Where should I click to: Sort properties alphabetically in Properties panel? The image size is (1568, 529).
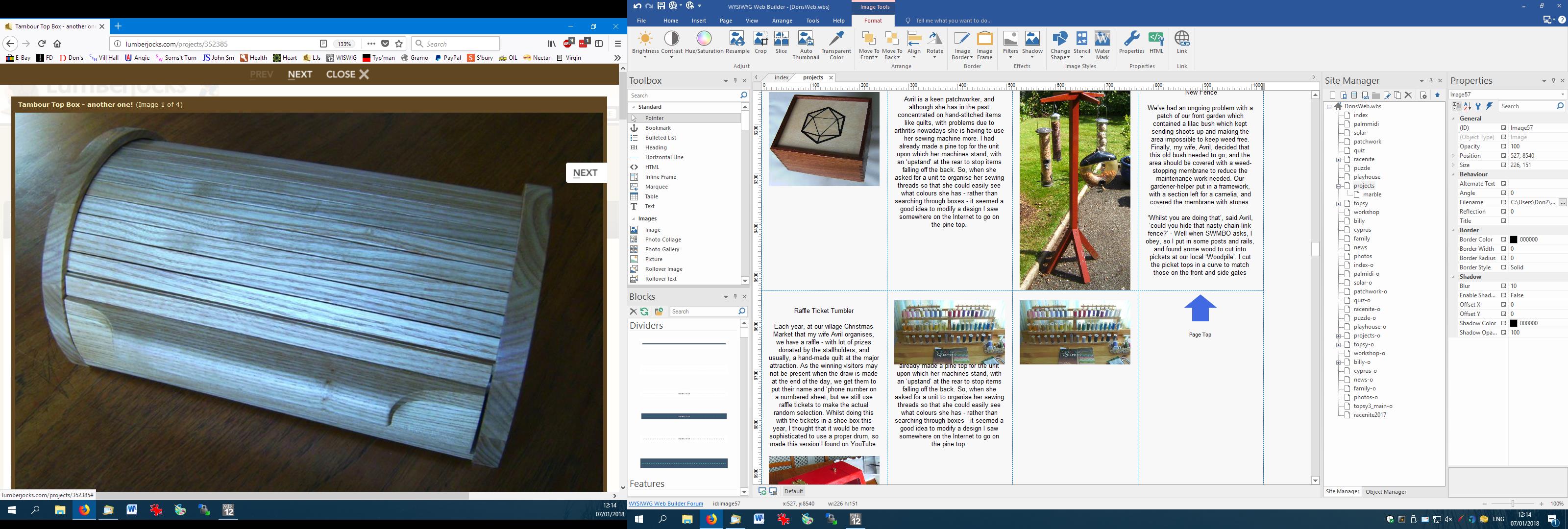[1468, 106]
